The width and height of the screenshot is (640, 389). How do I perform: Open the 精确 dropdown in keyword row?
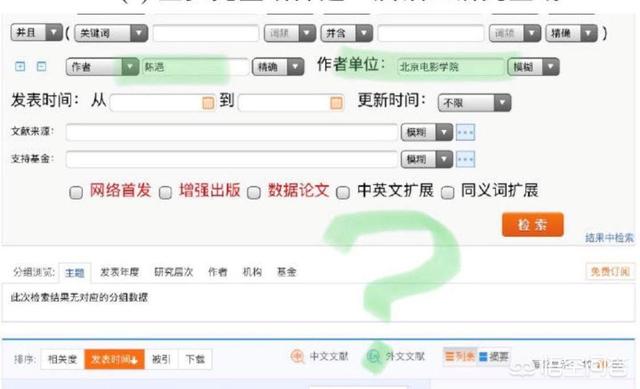point(571,33)
